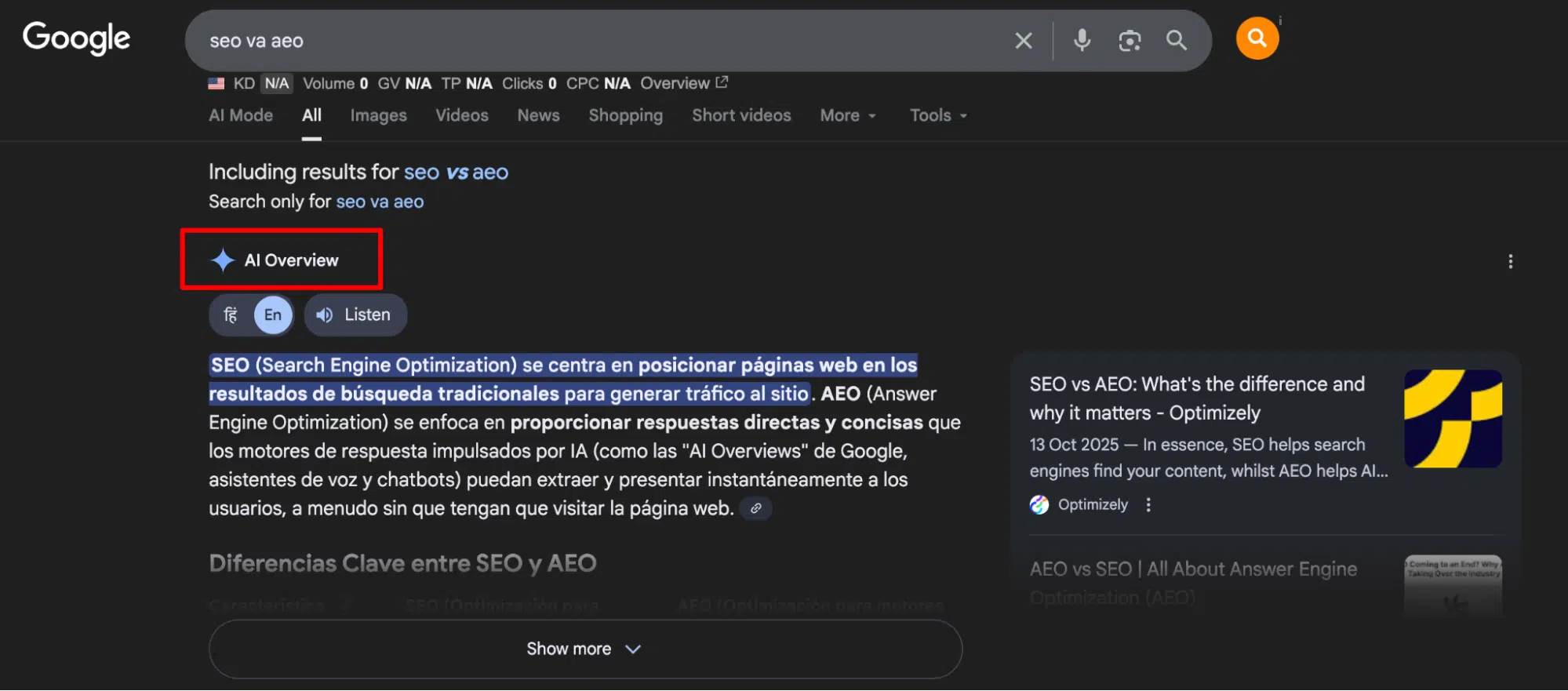Open the keyword Overview external link
1568x691 pixels.
point(683,83)
